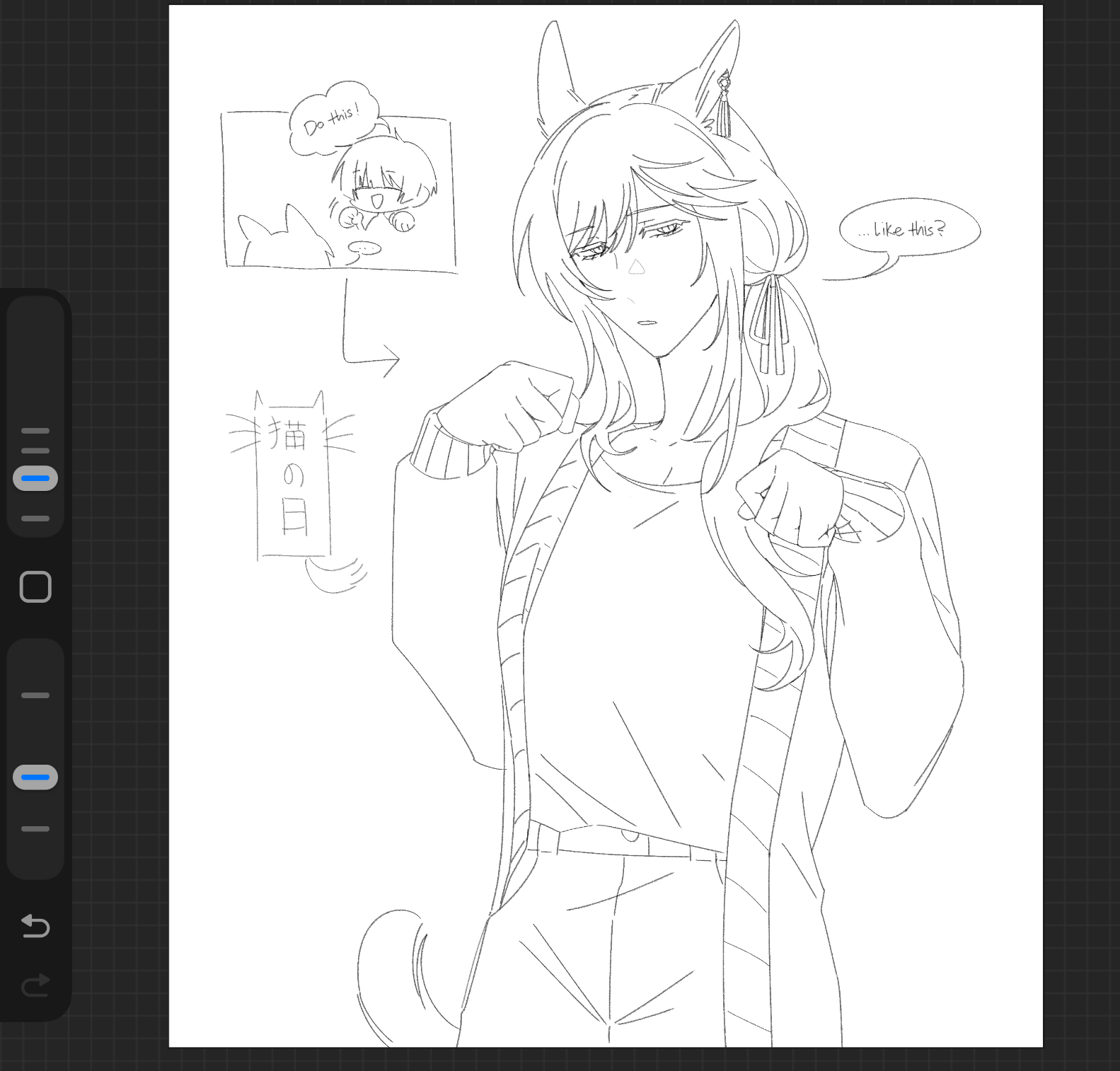Click the brush size slider thumb
This screenshot has height=1071, width=1120.
click(35, 478)
